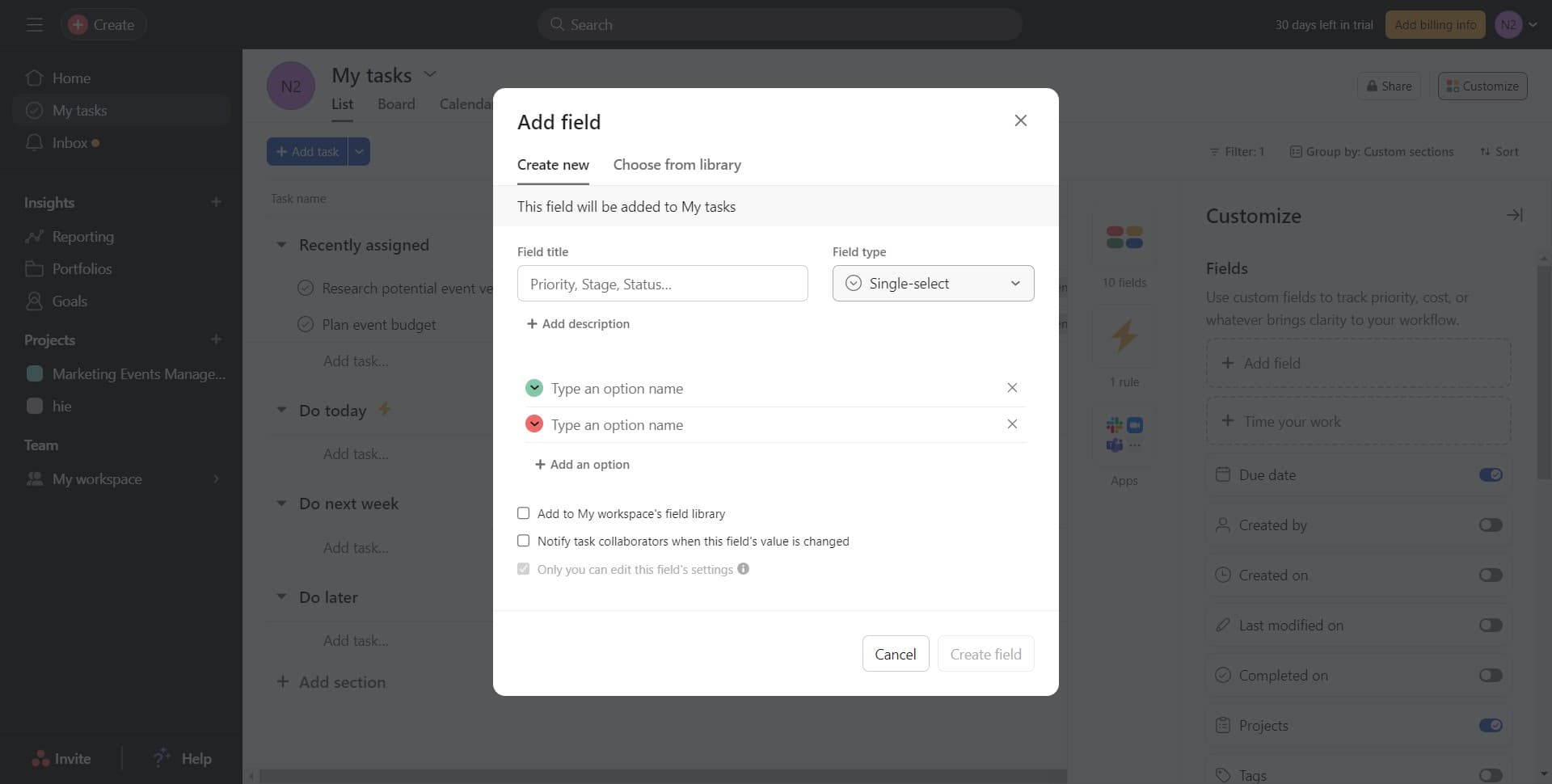The image size is (1552, 784).
Task: Click the hamburger menu icon
Action: 34,25
